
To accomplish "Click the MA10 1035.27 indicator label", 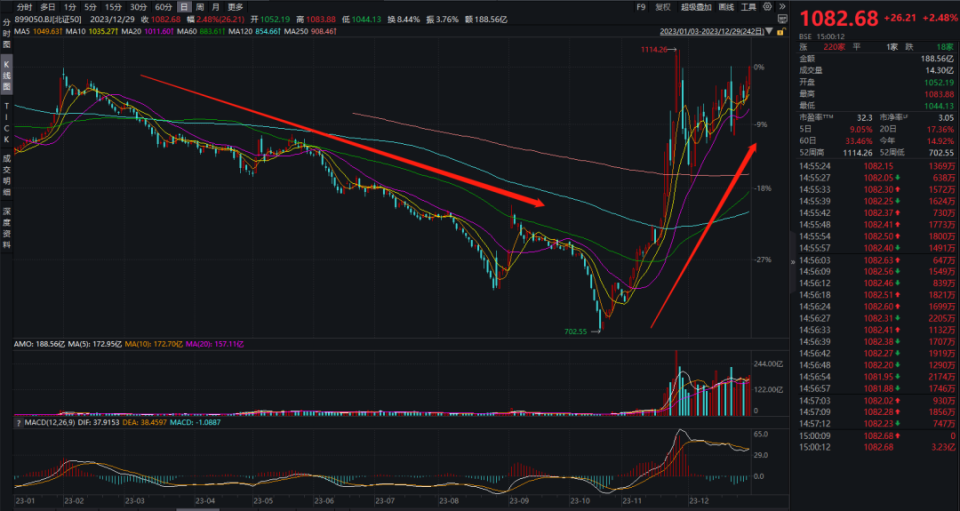I will point(91,31).
